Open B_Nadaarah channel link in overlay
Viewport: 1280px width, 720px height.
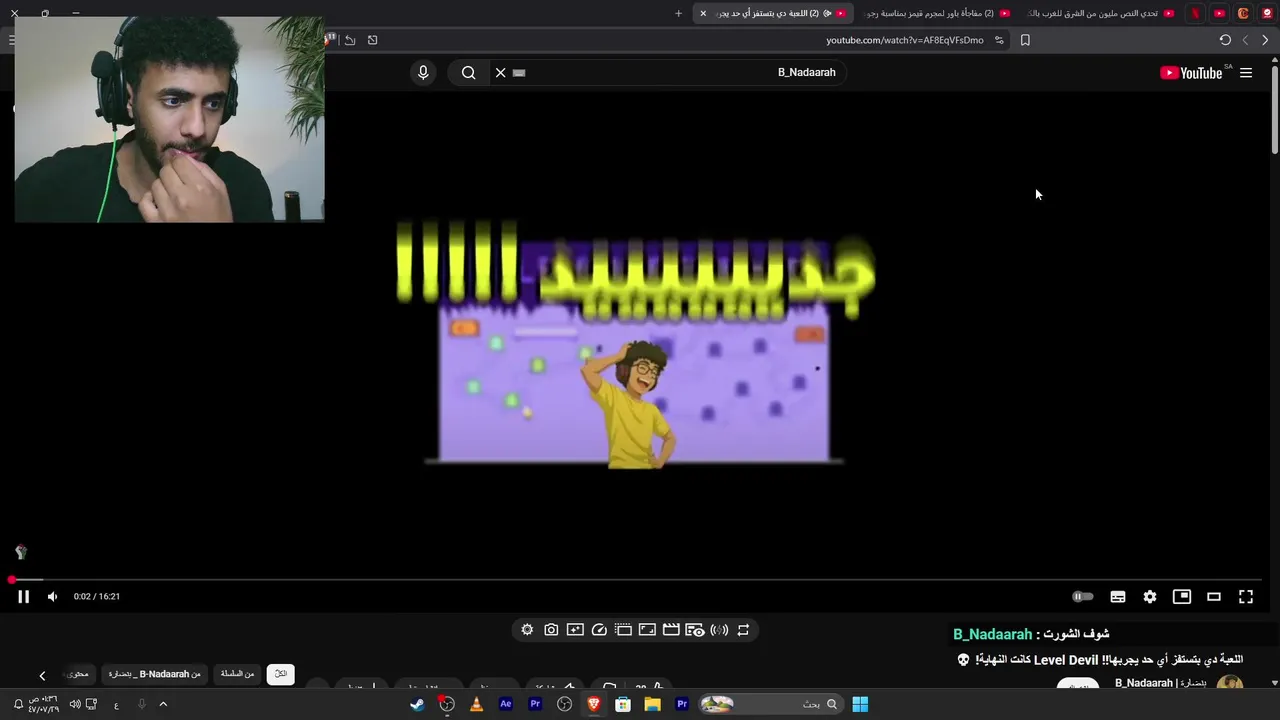coord(992,634)
